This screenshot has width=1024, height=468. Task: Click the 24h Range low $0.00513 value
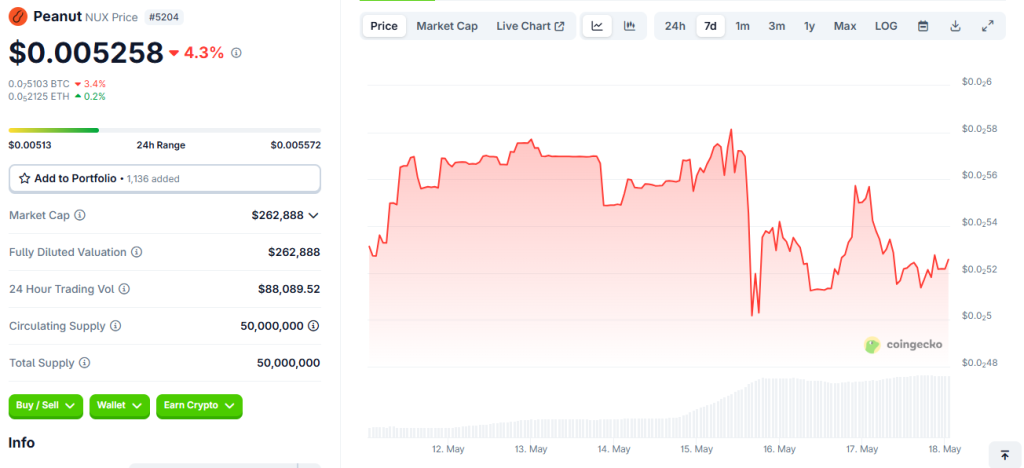pyautogui.click(x=30, y=145)
